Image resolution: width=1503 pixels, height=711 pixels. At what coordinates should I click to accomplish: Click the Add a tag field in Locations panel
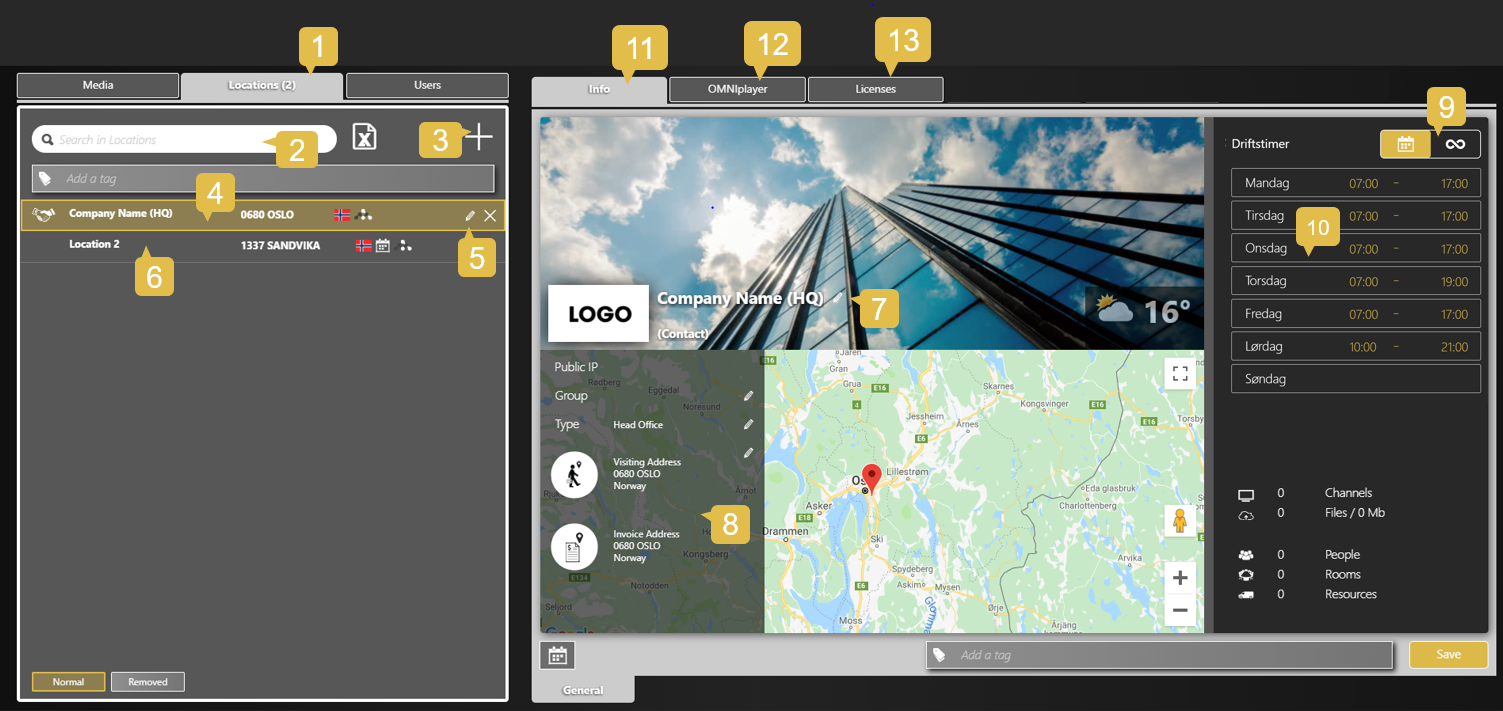tap(263, 178)
